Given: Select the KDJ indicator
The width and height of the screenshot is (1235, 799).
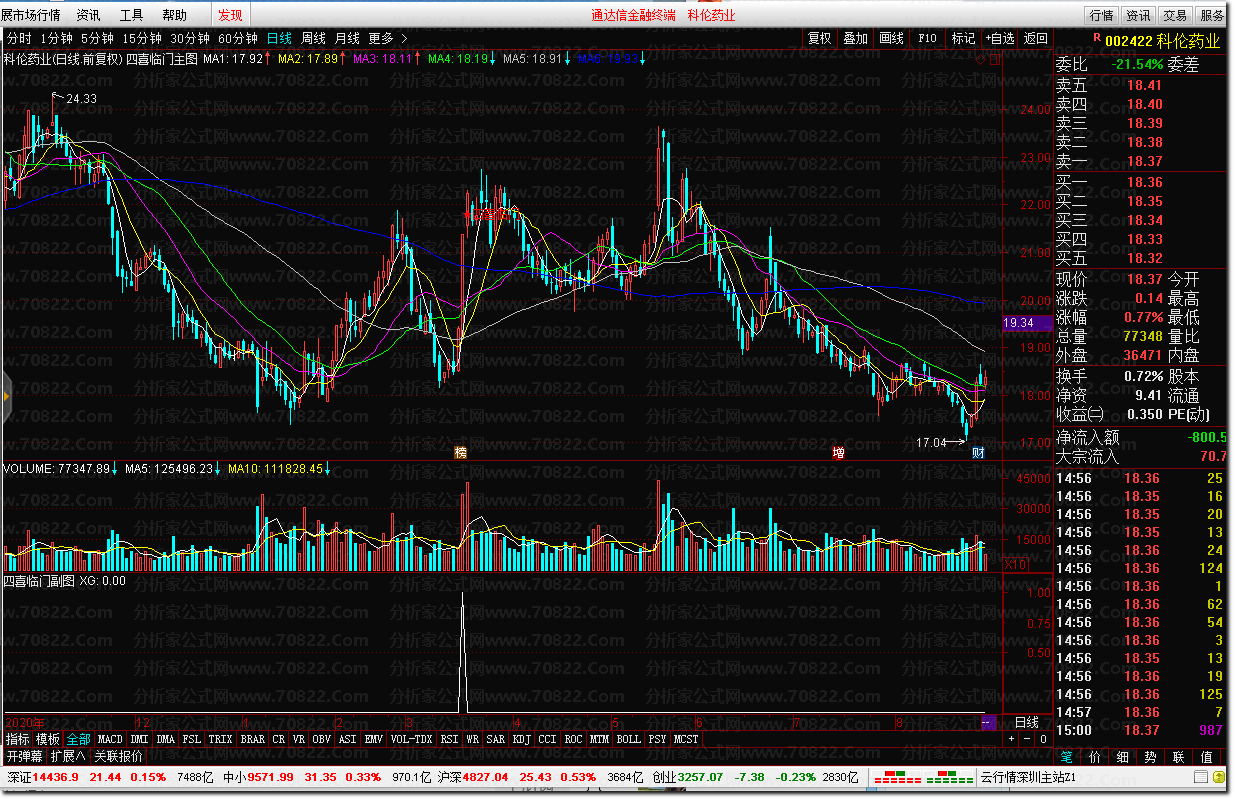Looking at the screenshot, I should 521,739.
